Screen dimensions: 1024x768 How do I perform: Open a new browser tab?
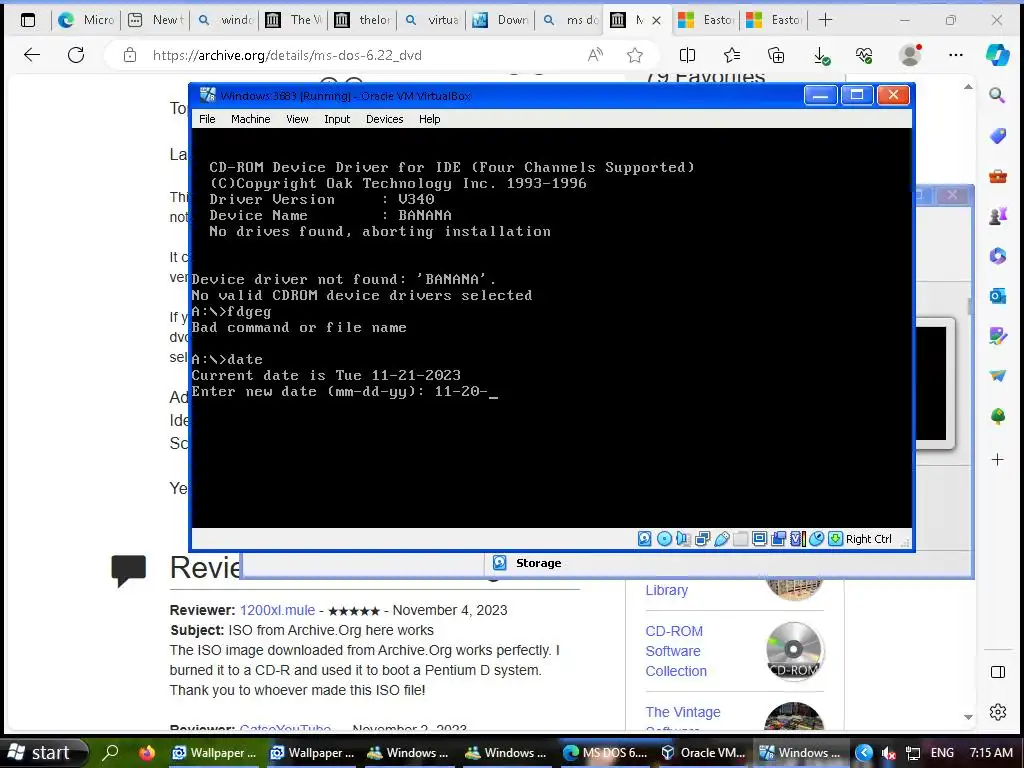[825, 20]
